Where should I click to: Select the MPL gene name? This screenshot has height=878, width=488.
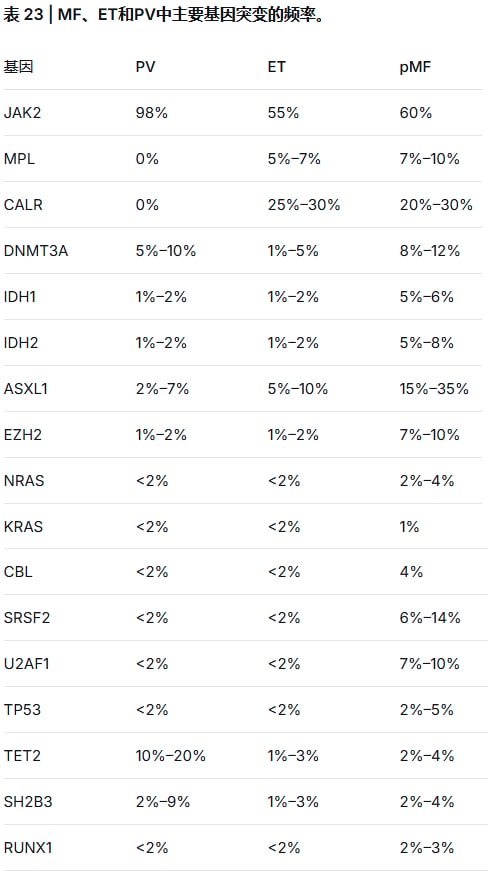20,158
